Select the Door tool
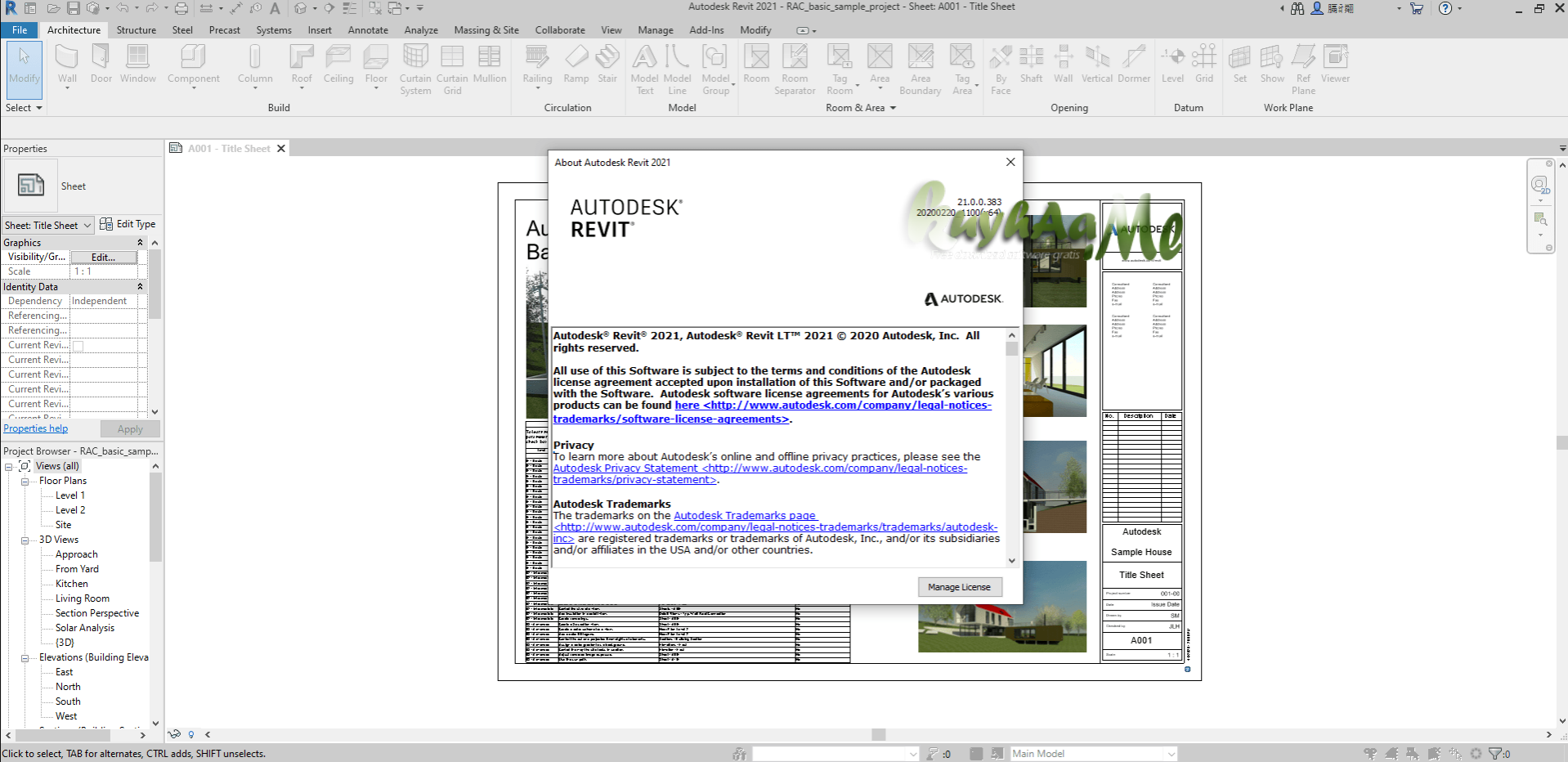 tap(101, 64)
